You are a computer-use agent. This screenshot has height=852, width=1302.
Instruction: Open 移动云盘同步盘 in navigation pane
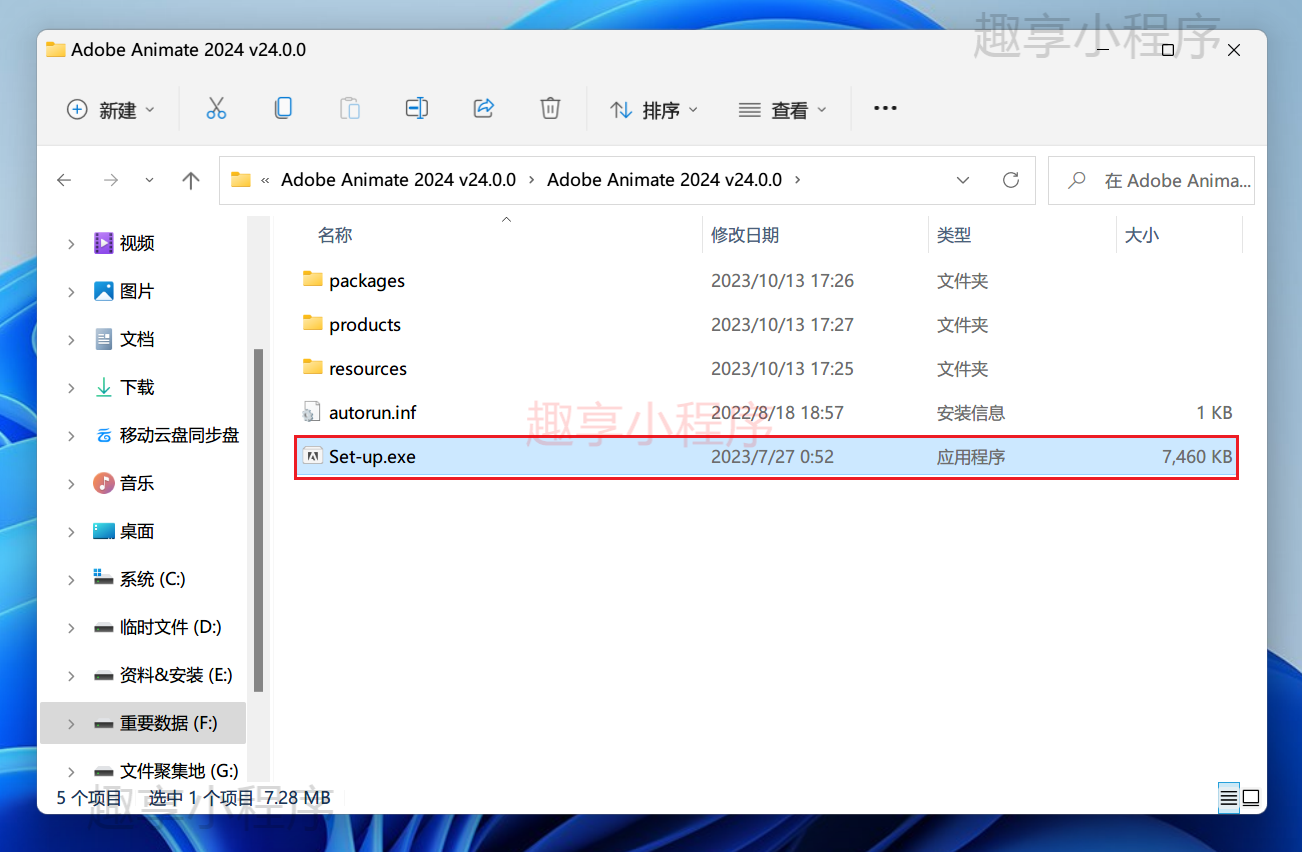click(x=180, y=435)
